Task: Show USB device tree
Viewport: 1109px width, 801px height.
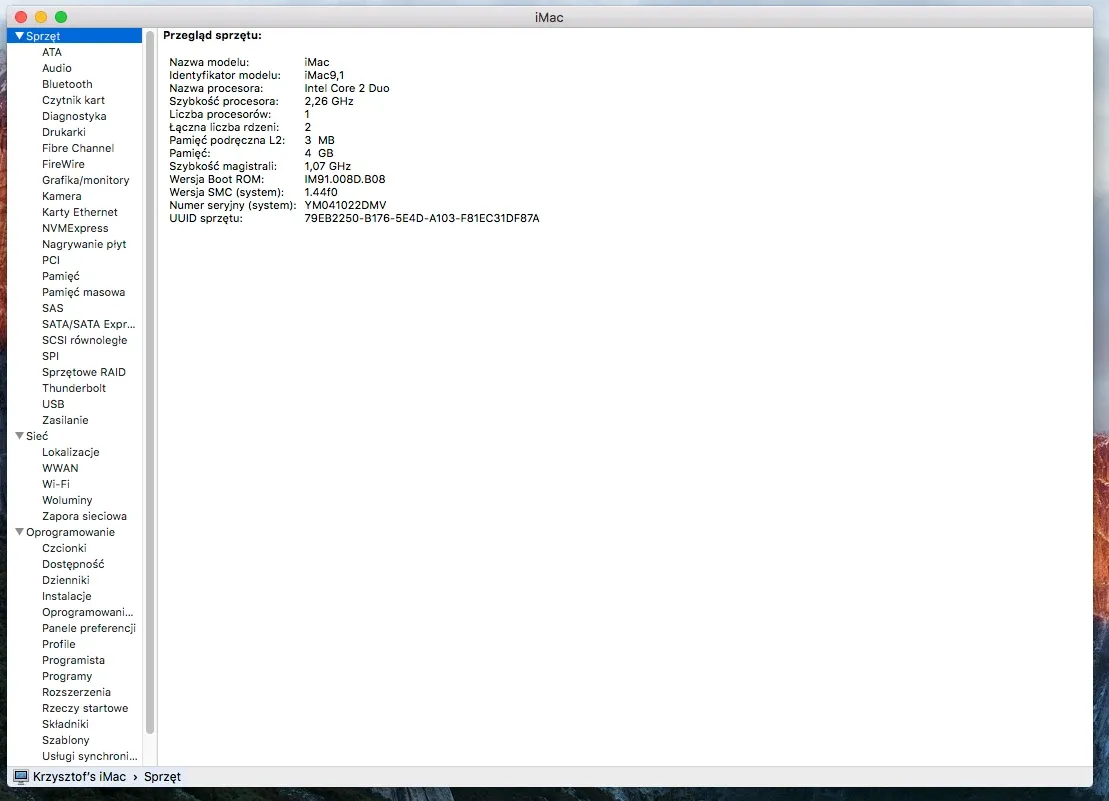Action: tap(53, 404)
